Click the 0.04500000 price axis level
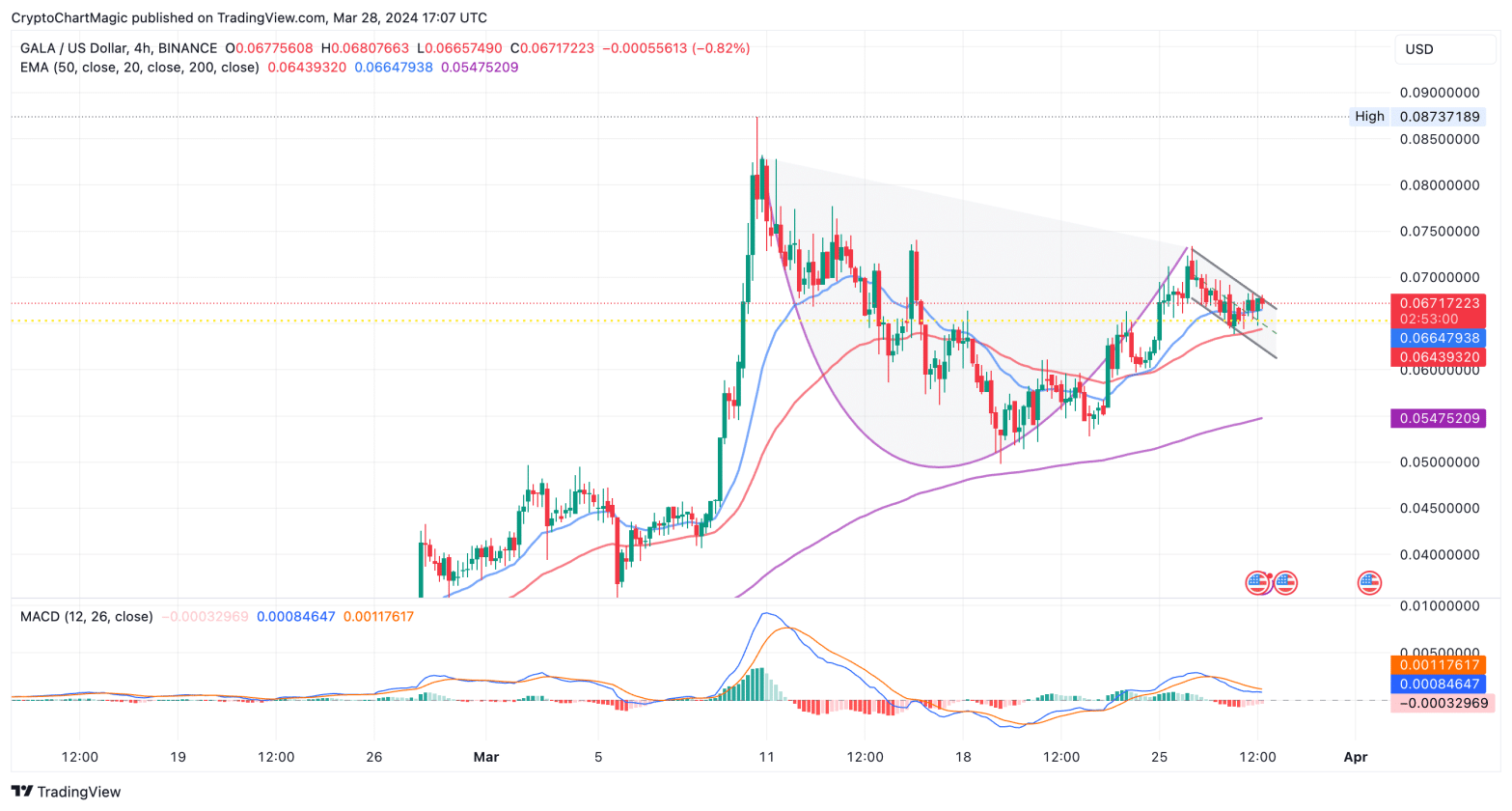Image resolution: width=1512 pixels, height=811 pixels. [x=1440, y=508]
